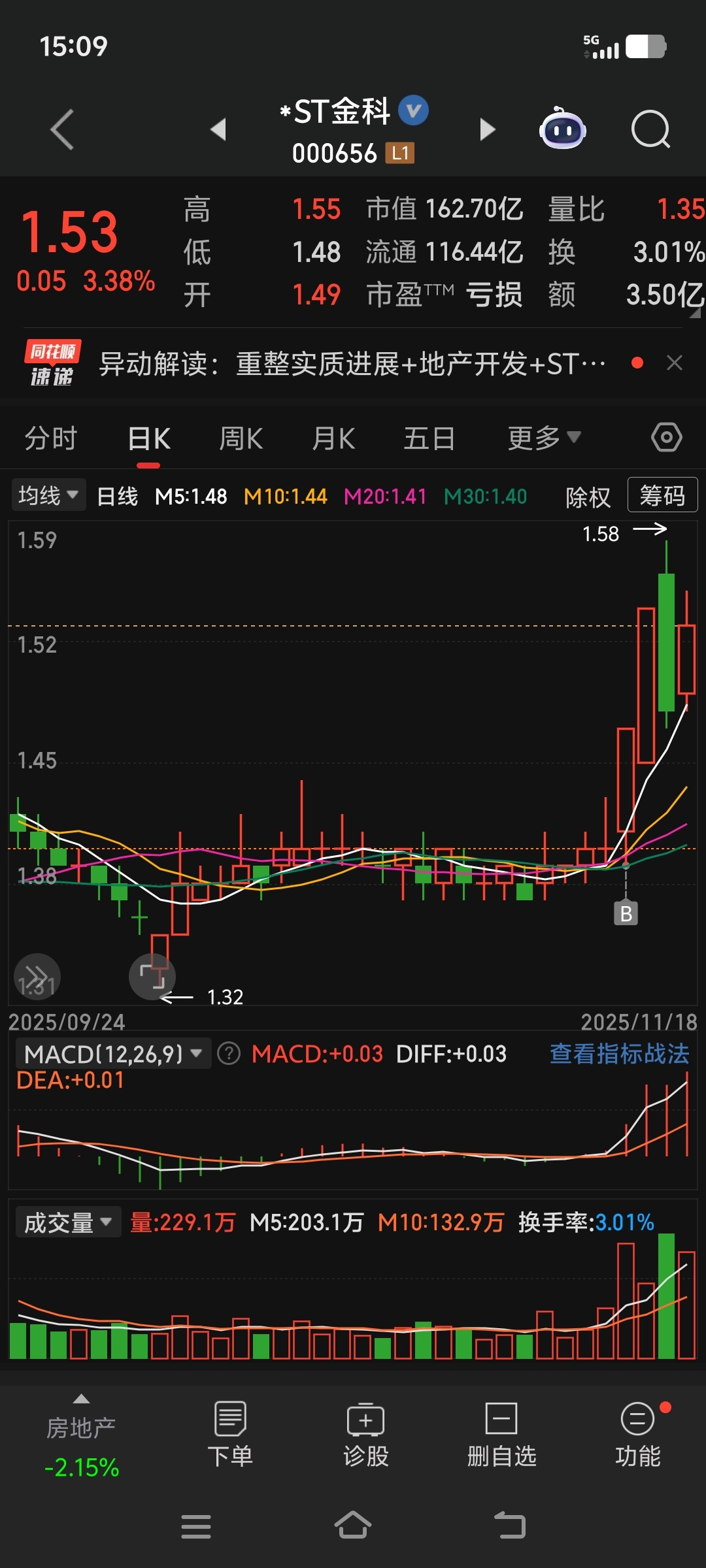Go to next stock with right triangle
706x1568 pixels.
[488, 129]
